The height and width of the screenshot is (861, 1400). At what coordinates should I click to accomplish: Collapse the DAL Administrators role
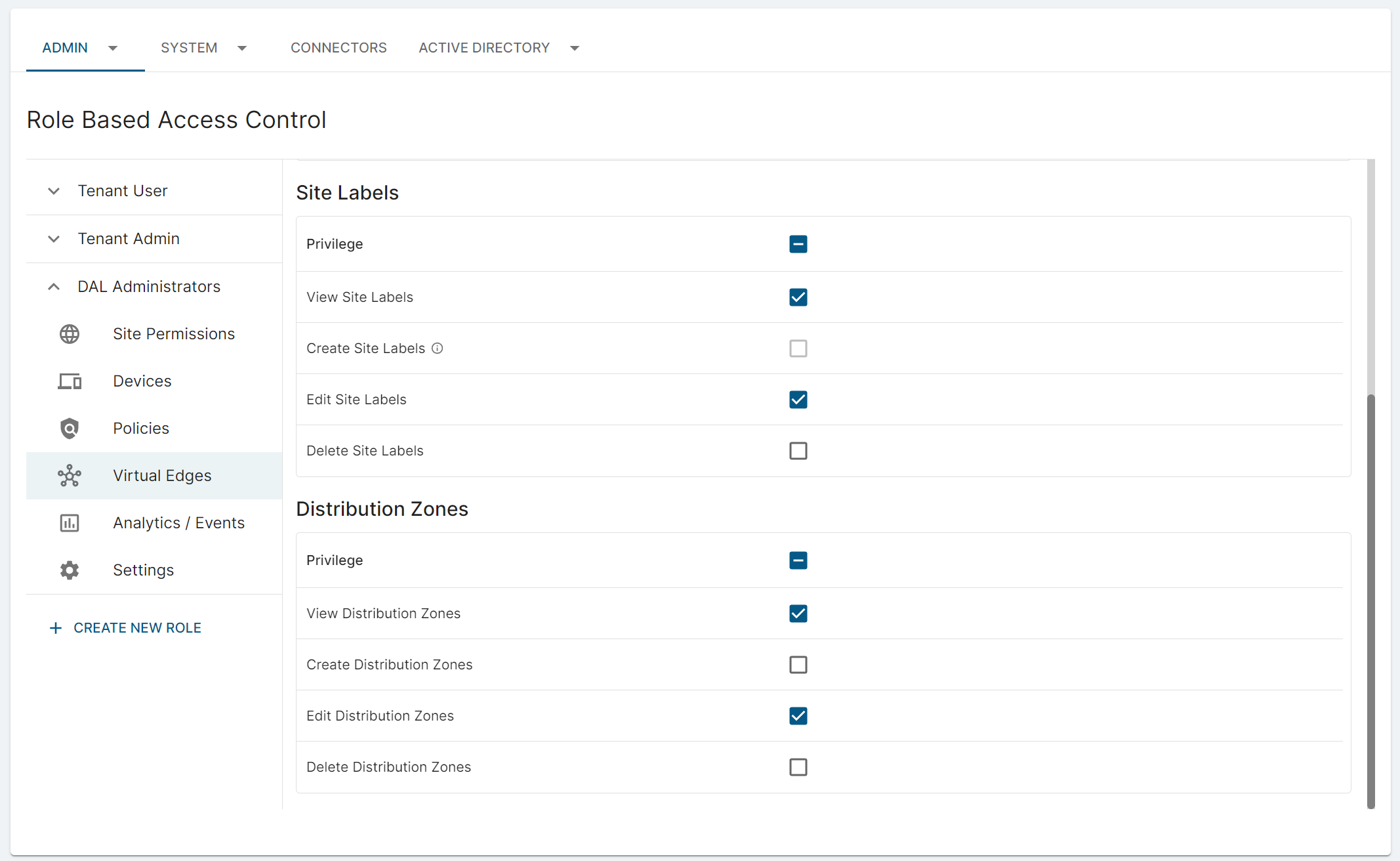pos(54,287)
